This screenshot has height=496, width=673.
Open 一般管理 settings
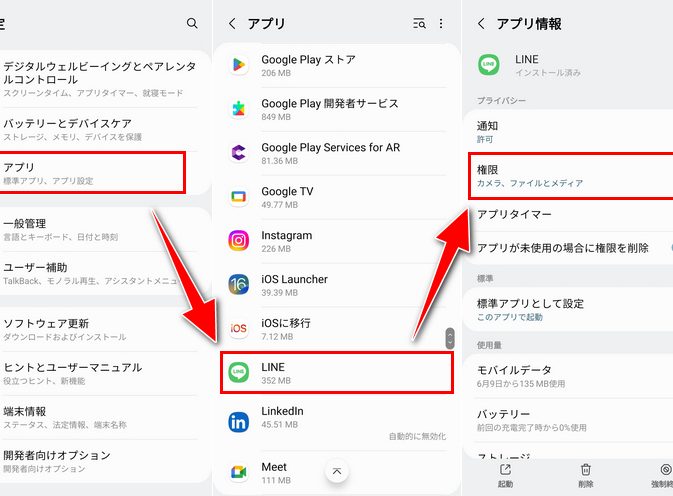coord(100,229)
